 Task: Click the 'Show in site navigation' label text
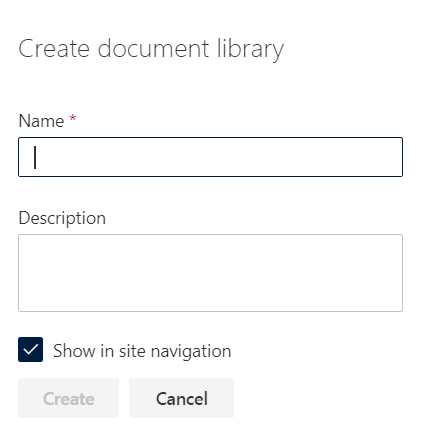pyautogui.click(x=142, y=351)
